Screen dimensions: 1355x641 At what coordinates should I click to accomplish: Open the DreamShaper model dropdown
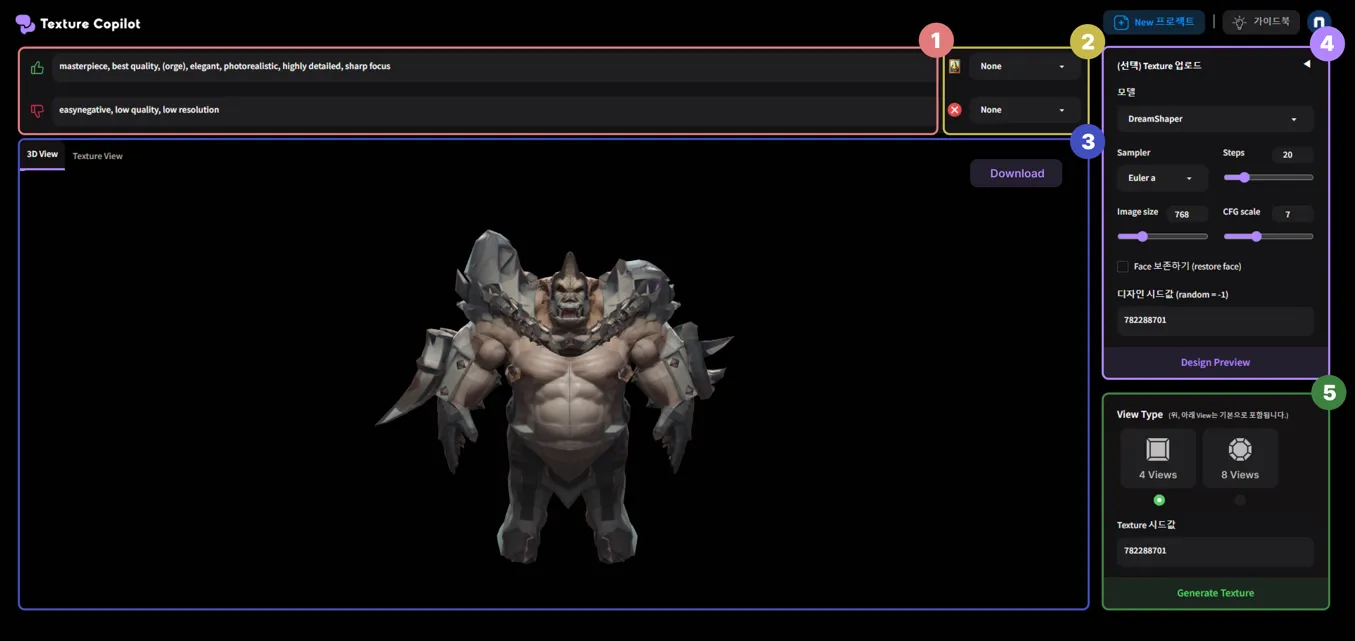[1214, 118]
